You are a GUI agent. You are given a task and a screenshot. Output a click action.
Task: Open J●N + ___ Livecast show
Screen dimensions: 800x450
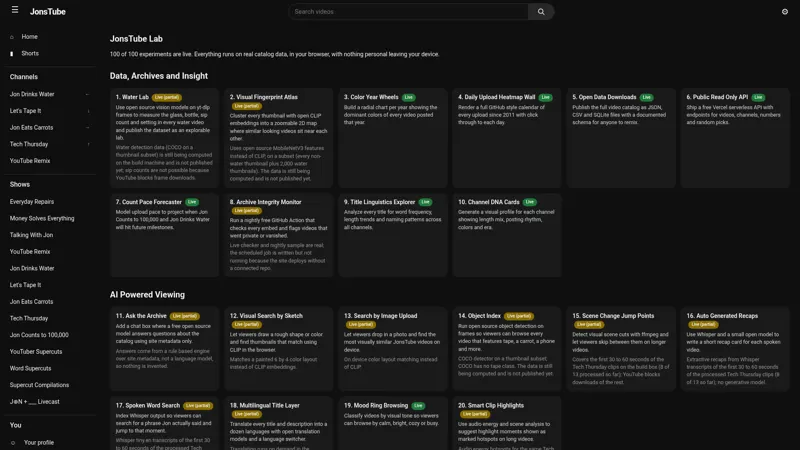pos(34,402)
